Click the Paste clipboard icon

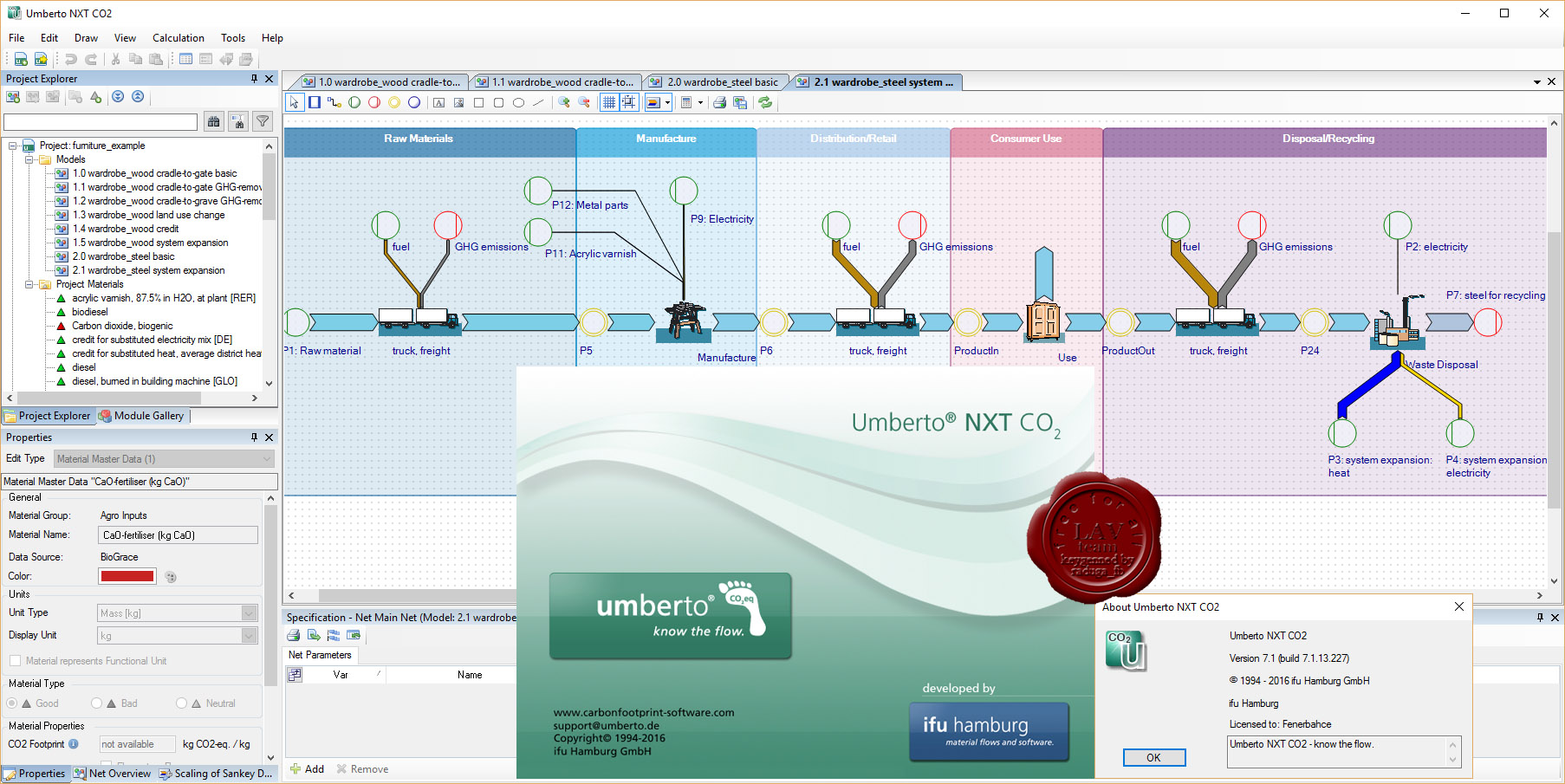156,59
